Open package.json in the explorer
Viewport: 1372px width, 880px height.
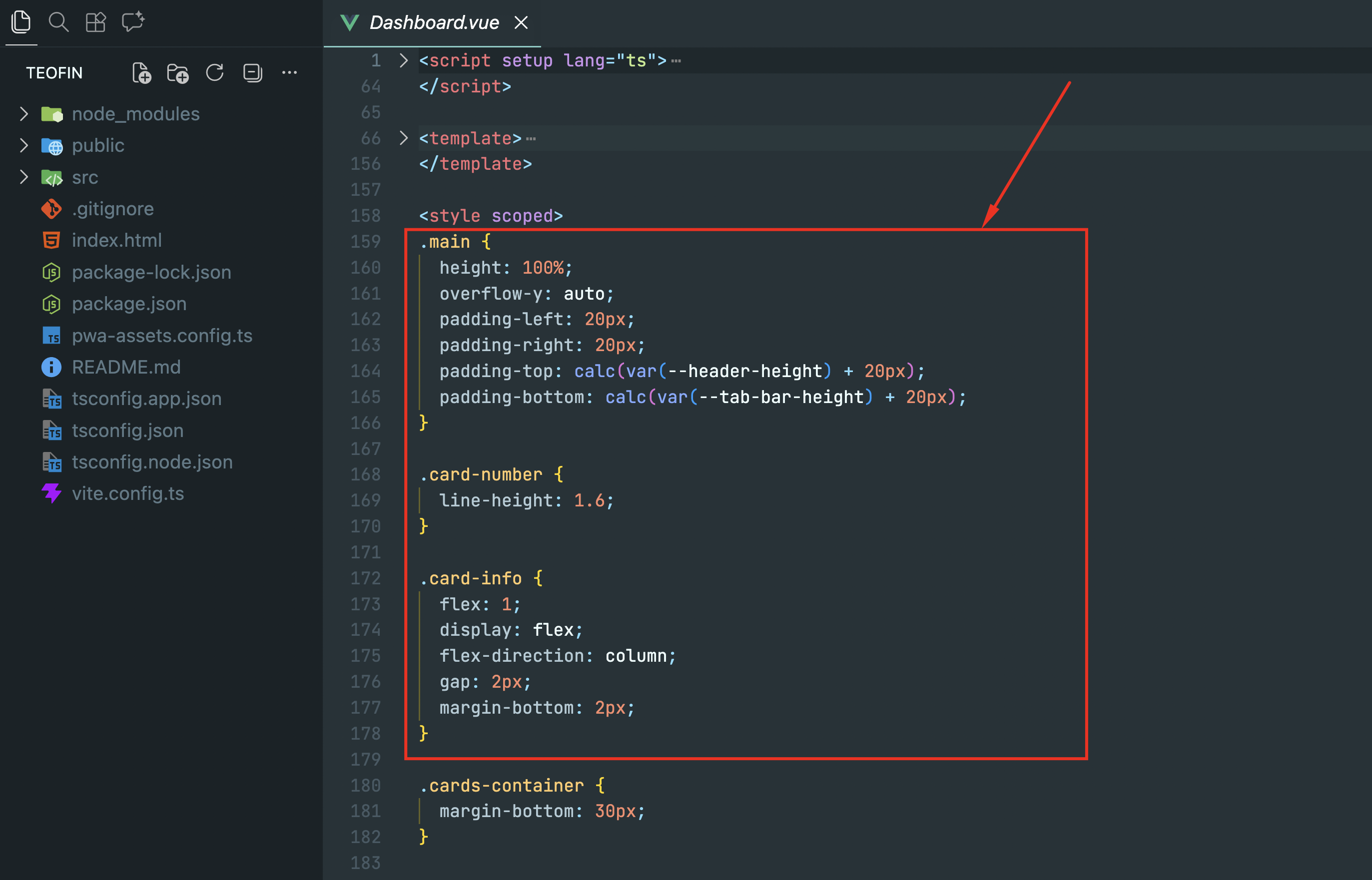tap(128, 304)
